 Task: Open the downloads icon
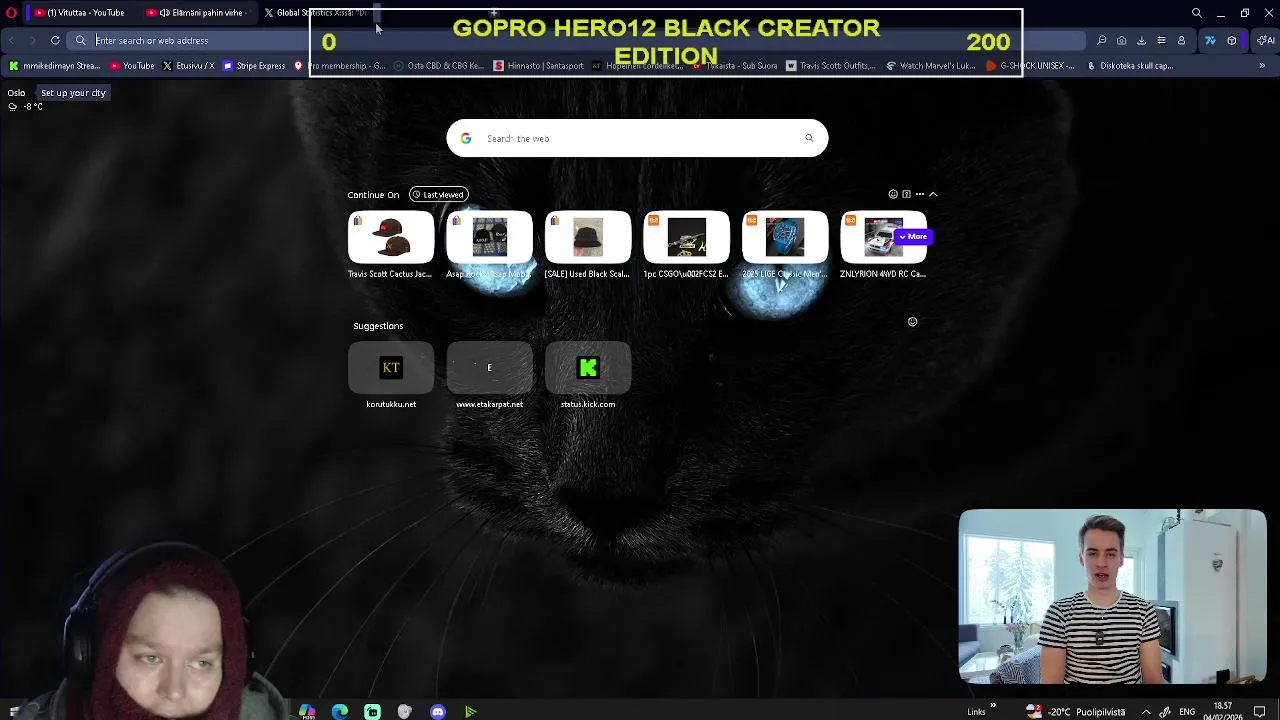(x=1141, y=40)
